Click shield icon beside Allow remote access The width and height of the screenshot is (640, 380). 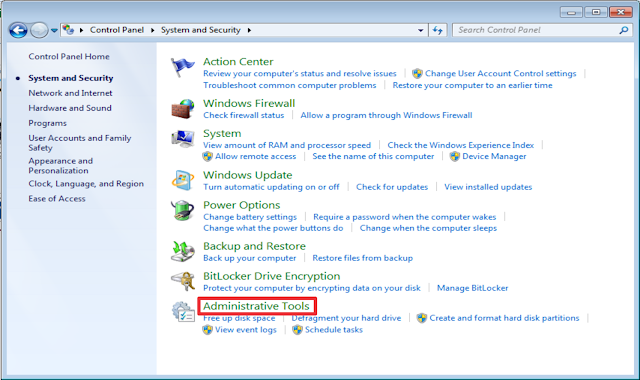point(208,156)
